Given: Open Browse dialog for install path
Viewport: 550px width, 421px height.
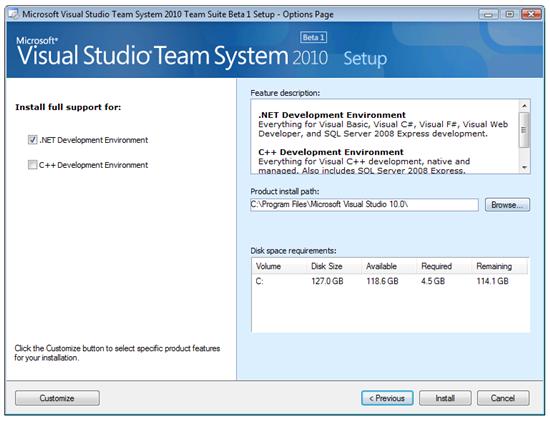Looking at the screenshot, I should tap(507, 205).
